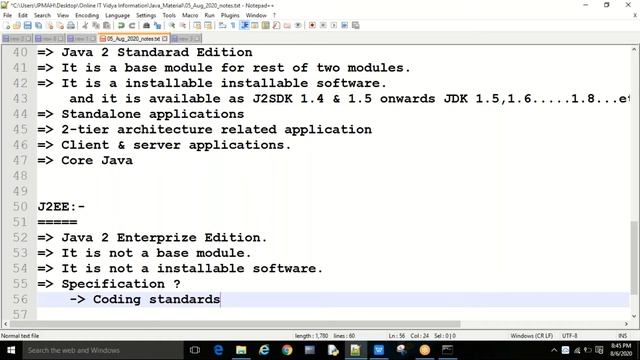The height and width of the screenshot is (360, 640).
Task: Click the Windows Start button
Action: click(x=11, y=350)
